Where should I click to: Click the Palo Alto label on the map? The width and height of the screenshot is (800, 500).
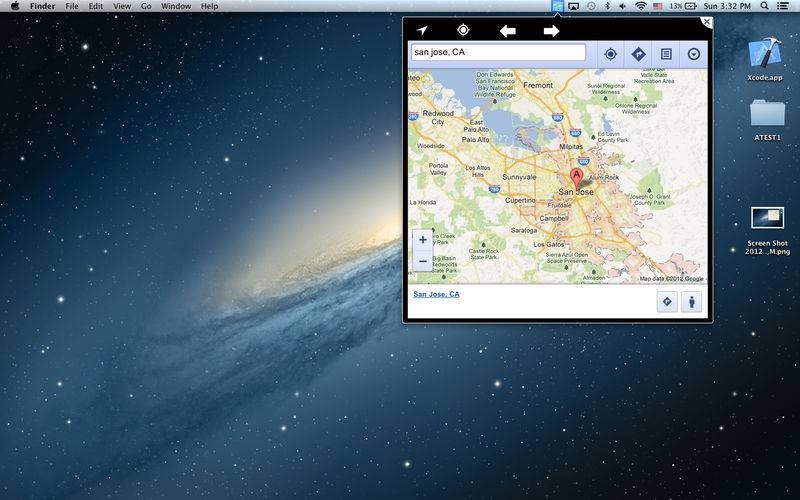click(x=476, y=139)
